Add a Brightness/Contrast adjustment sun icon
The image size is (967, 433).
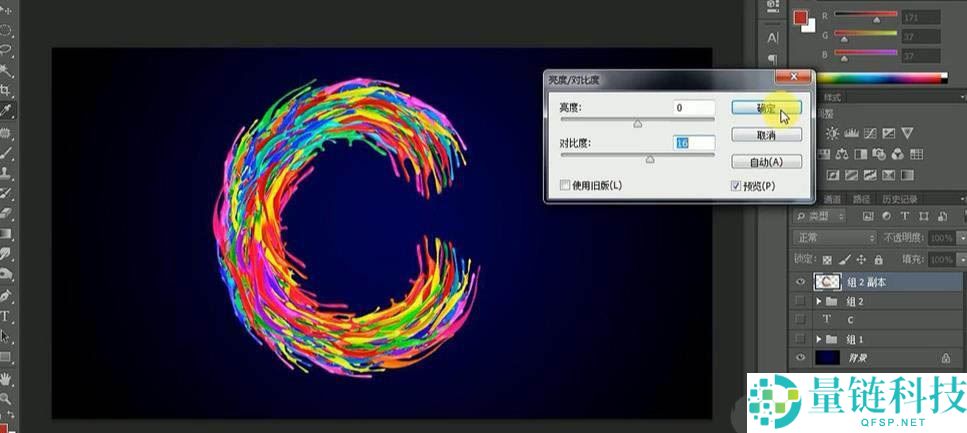point(833,133)
